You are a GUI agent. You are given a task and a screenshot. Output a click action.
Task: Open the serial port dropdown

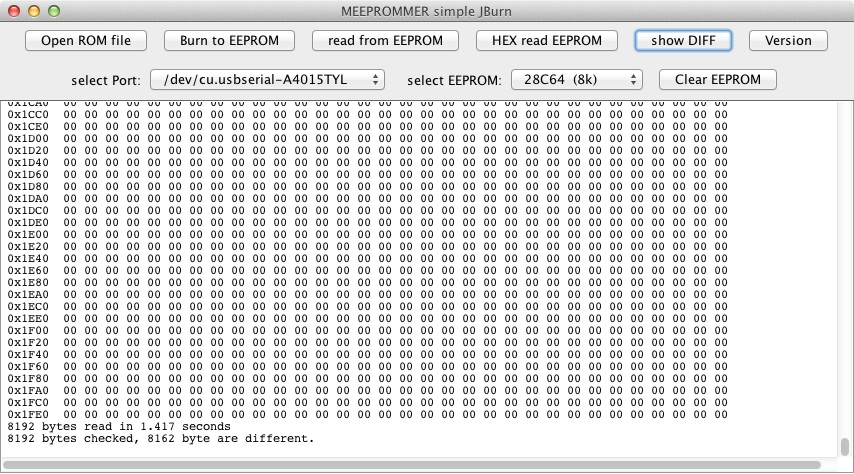266,79
